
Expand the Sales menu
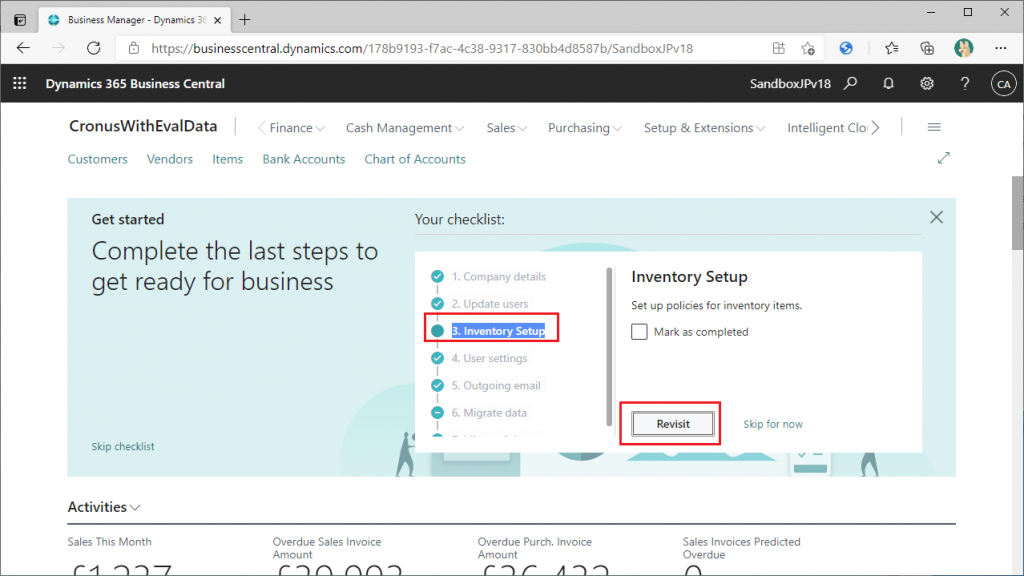pyautogui.click(x=506, y=128)
